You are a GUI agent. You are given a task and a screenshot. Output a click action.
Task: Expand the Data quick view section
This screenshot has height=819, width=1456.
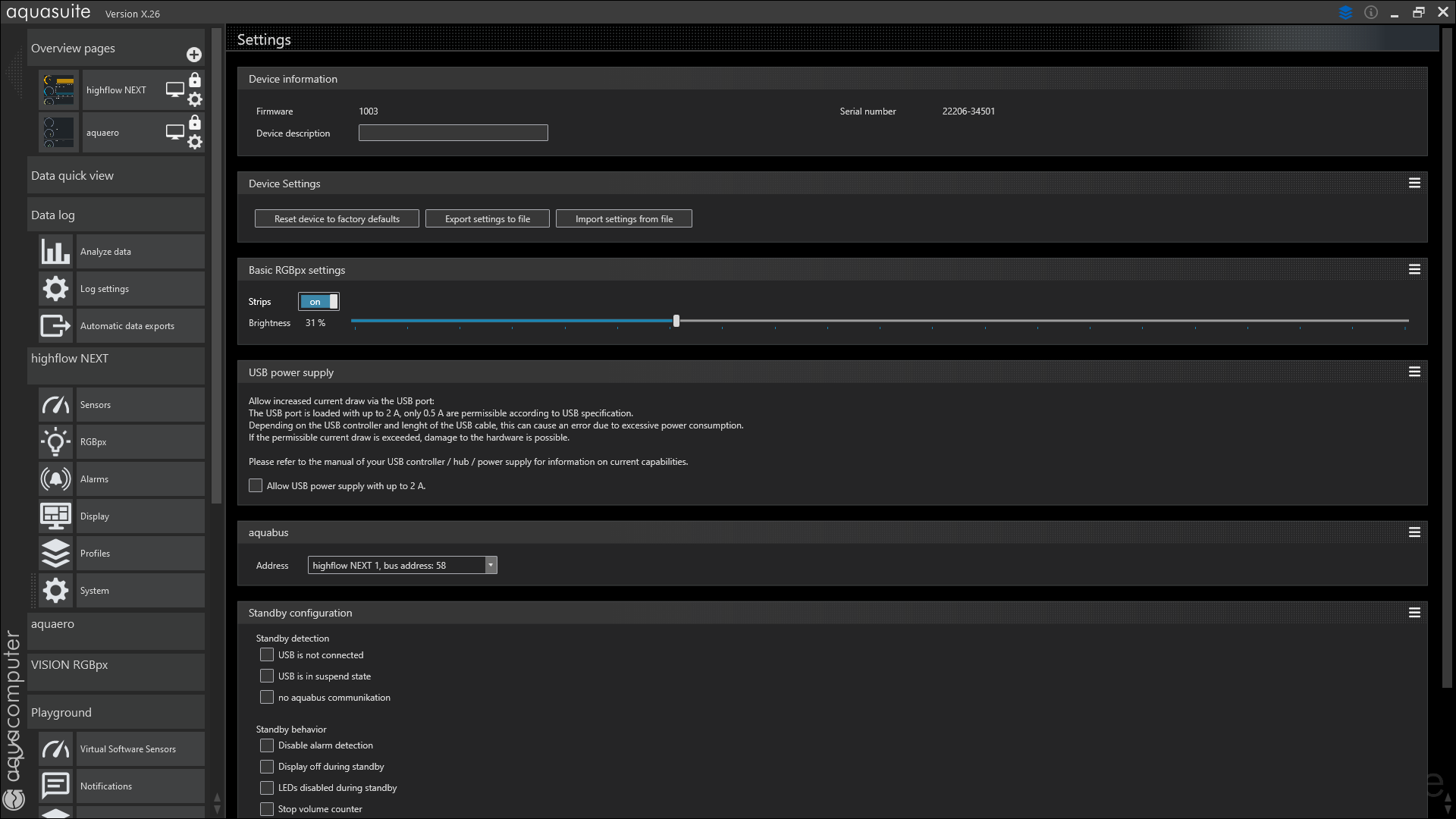pos(116,176)
